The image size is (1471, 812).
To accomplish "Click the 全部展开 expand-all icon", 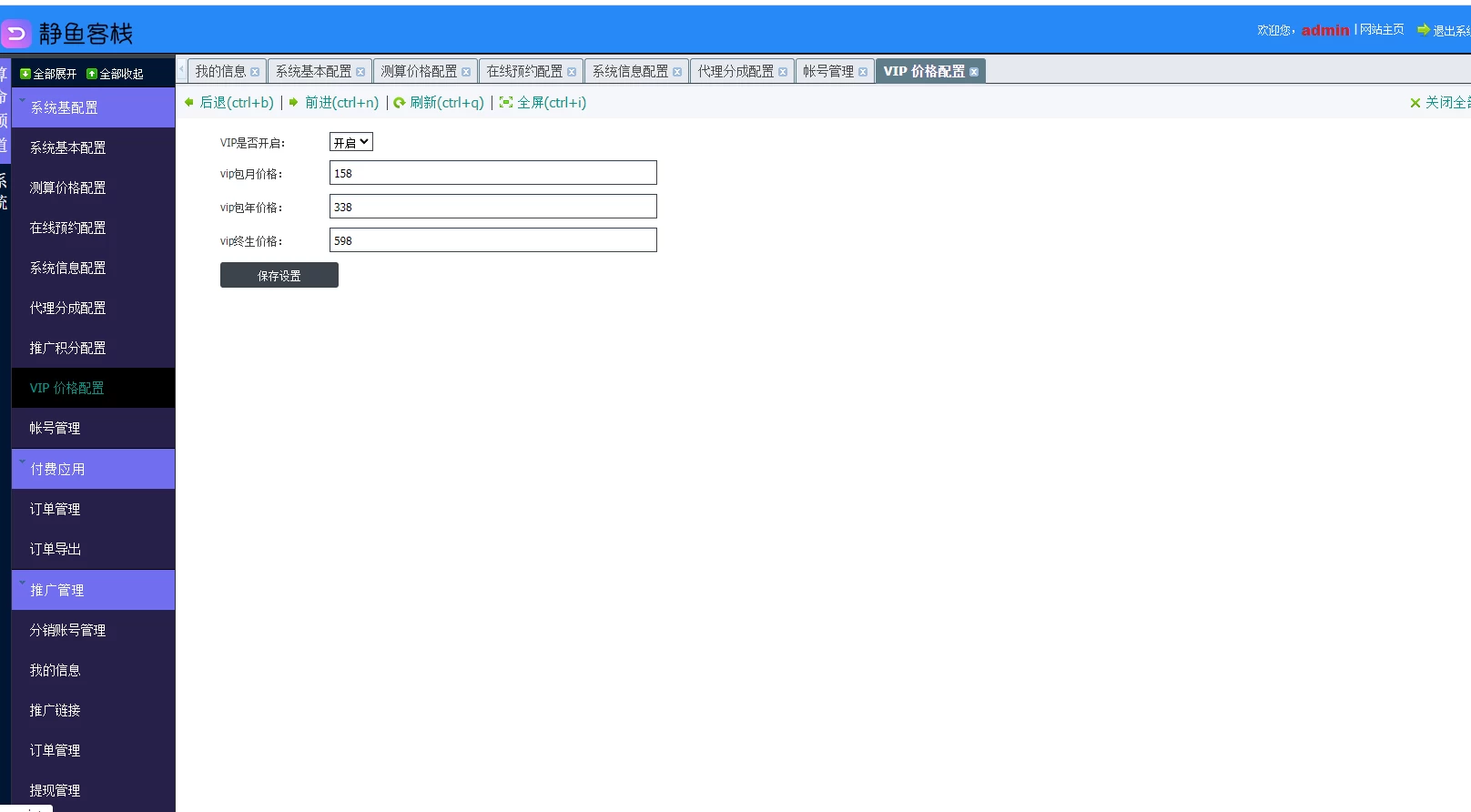I will (25, 74).
